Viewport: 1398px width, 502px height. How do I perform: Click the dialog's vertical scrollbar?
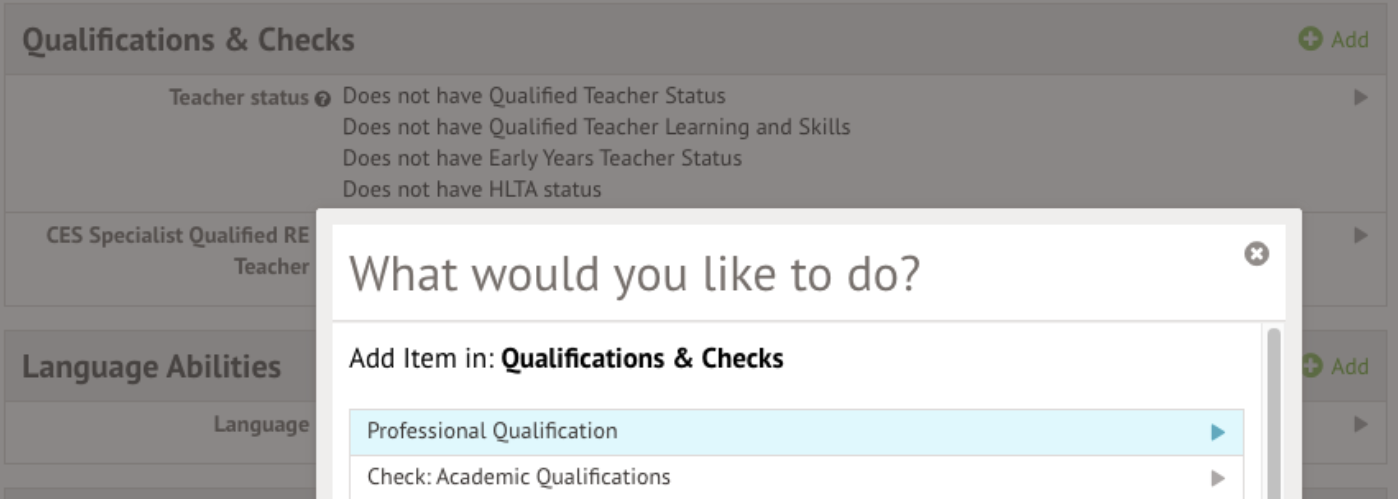tap(1273, 410)
